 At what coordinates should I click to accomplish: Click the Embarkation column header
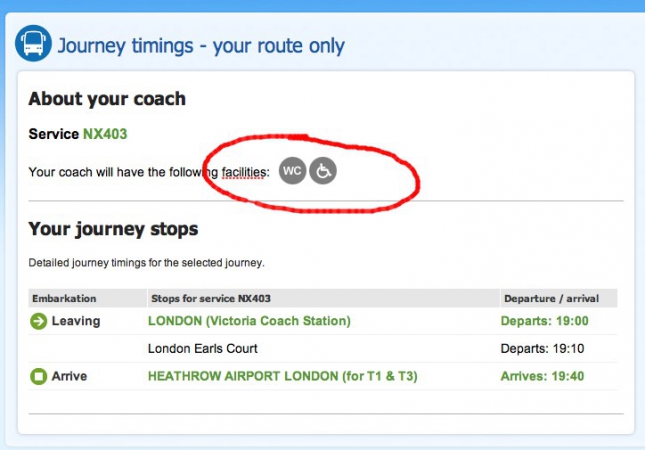[64, 299]
